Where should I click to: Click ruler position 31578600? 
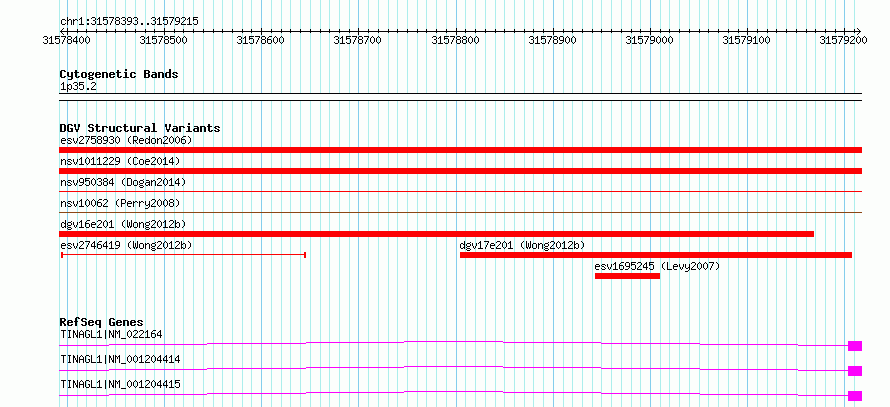[x=261, y=40]
